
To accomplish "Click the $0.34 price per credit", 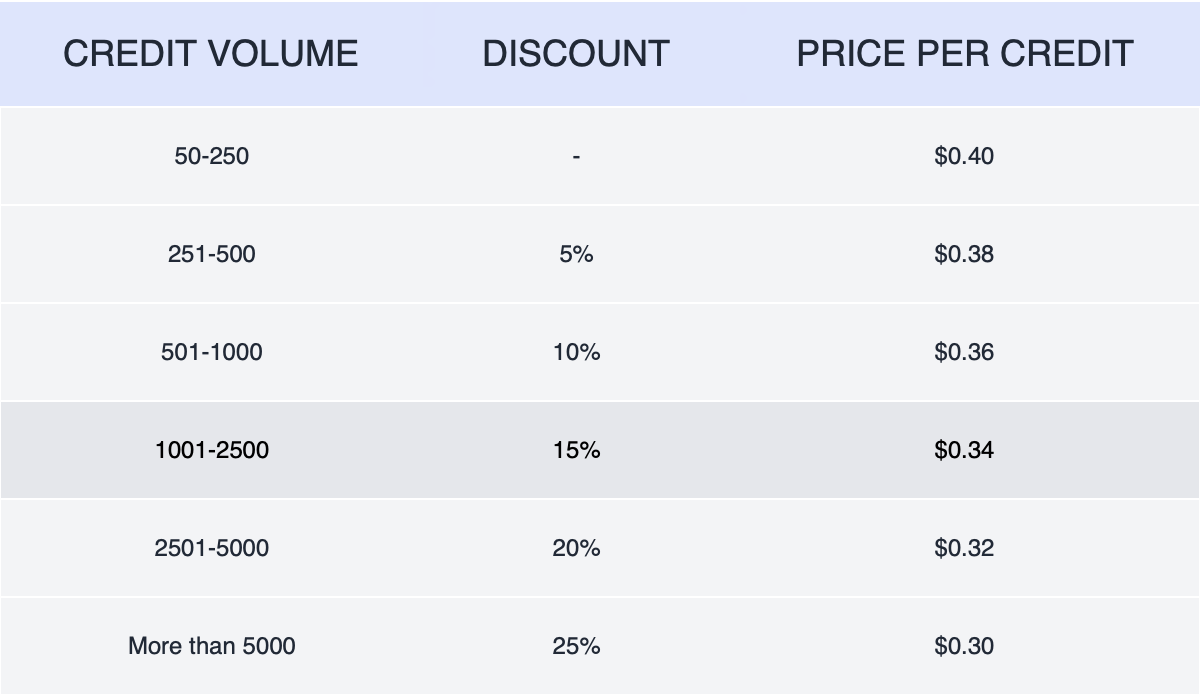I will coord(964,450).
